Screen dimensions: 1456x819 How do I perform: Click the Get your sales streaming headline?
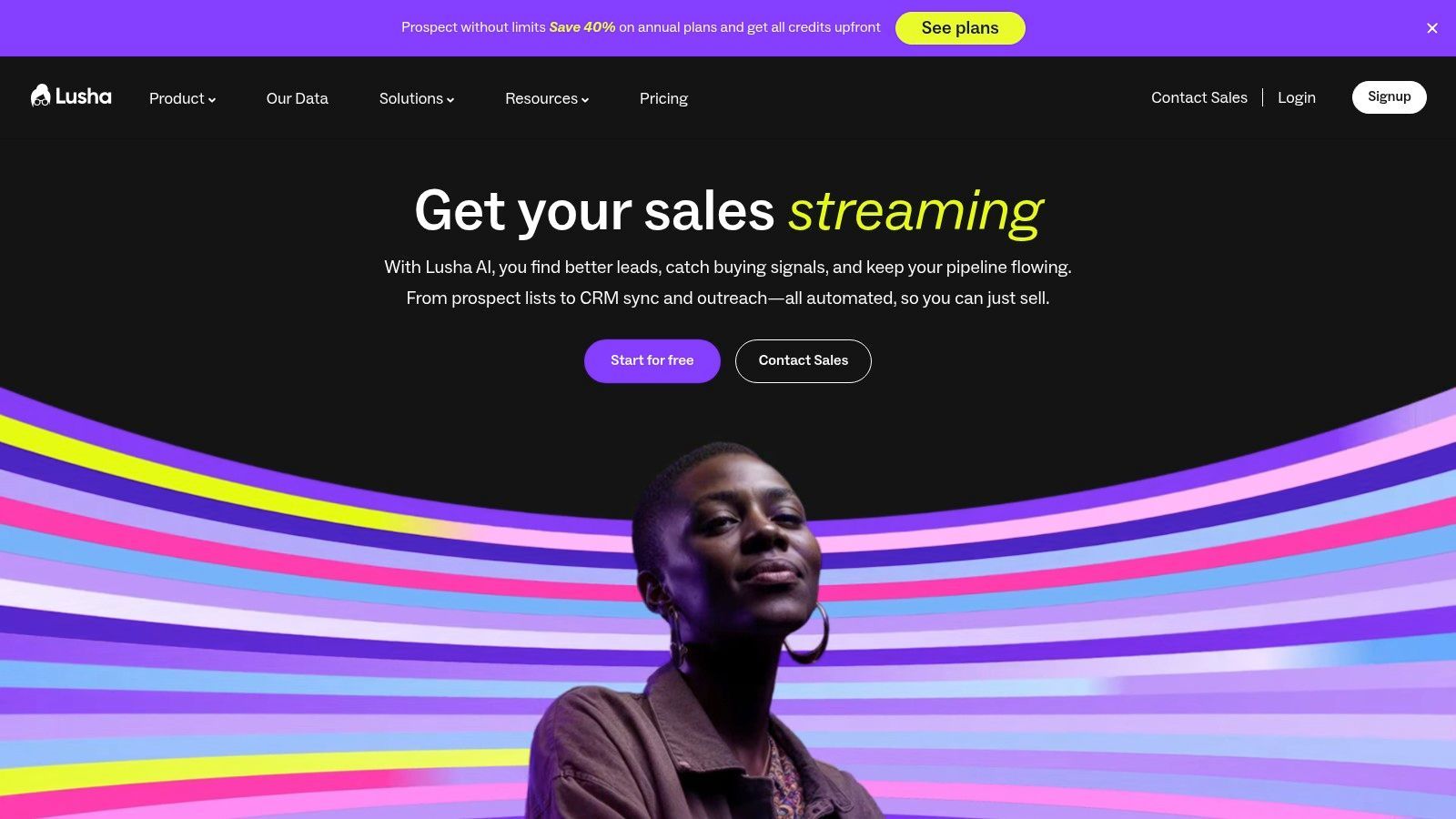[728, 211]
